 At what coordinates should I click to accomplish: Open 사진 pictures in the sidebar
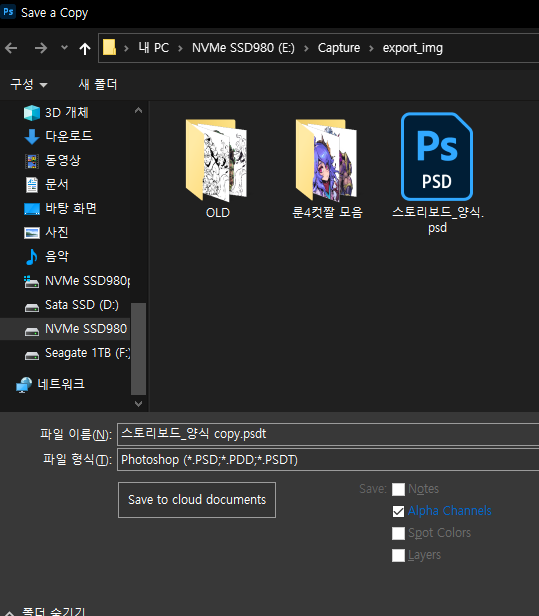[x=57, y=232]
